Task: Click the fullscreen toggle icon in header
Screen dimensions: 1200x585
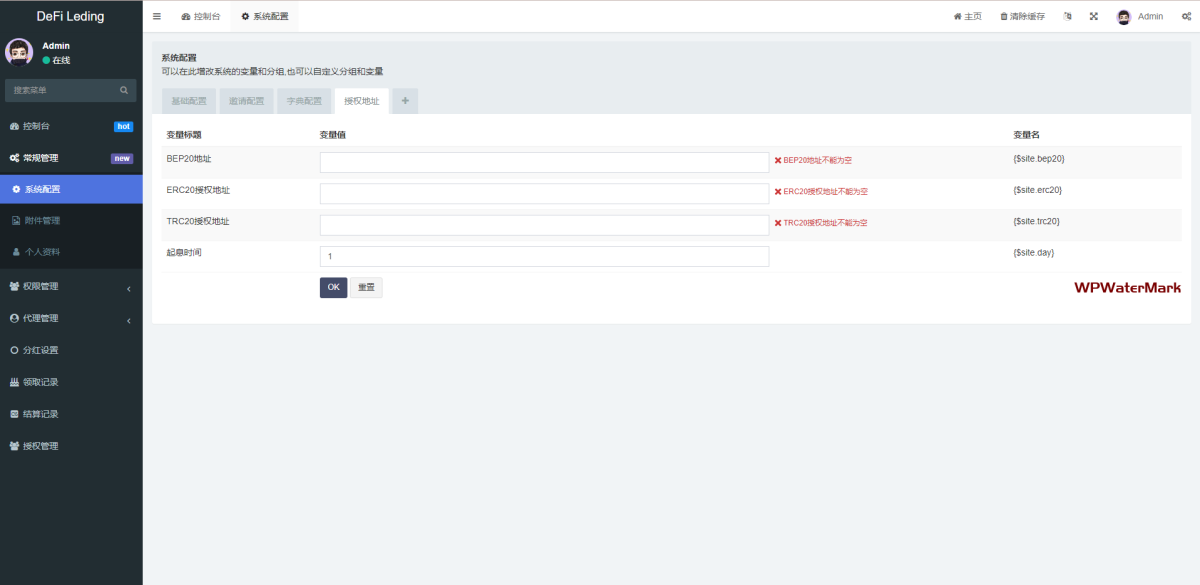Action: click(1093, 16)
